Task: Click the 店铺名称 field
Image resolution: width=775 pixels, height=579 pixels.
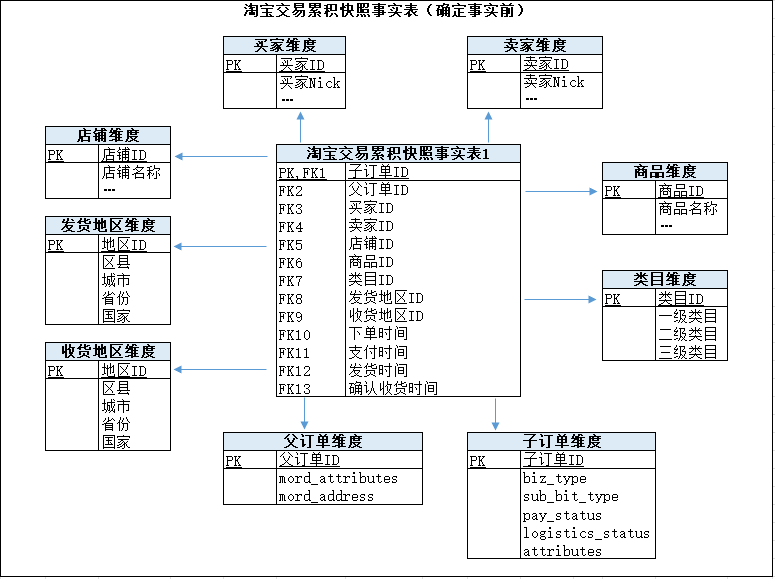Action: click(131, 172)
